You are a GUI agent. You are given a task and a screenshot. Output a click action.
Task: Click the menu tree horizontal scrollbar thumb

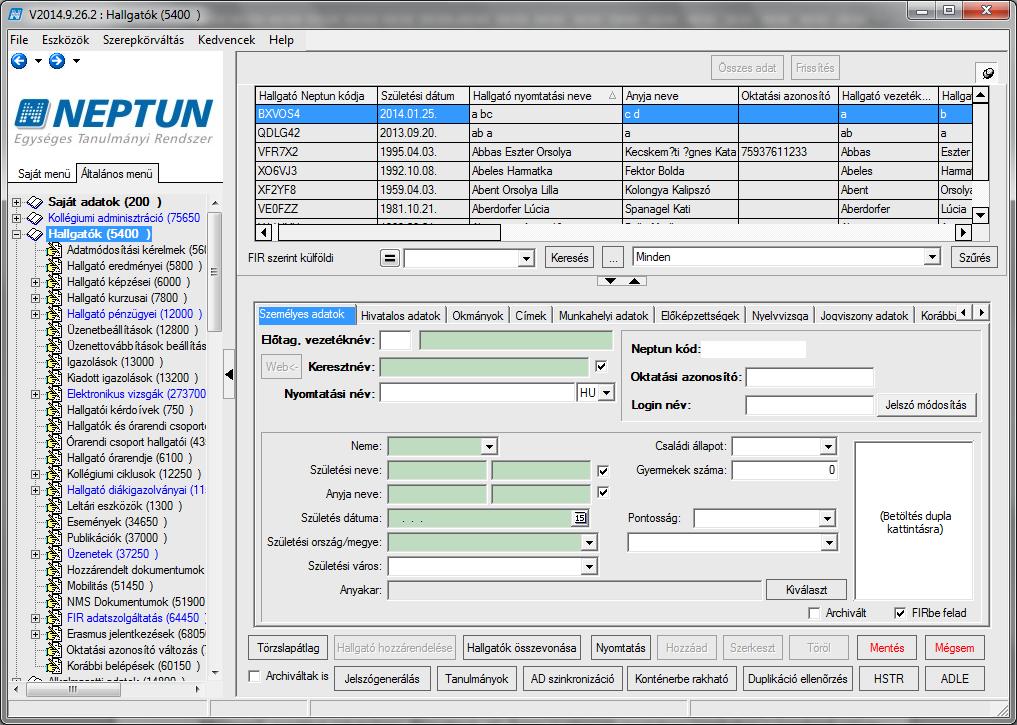[73, 689]
